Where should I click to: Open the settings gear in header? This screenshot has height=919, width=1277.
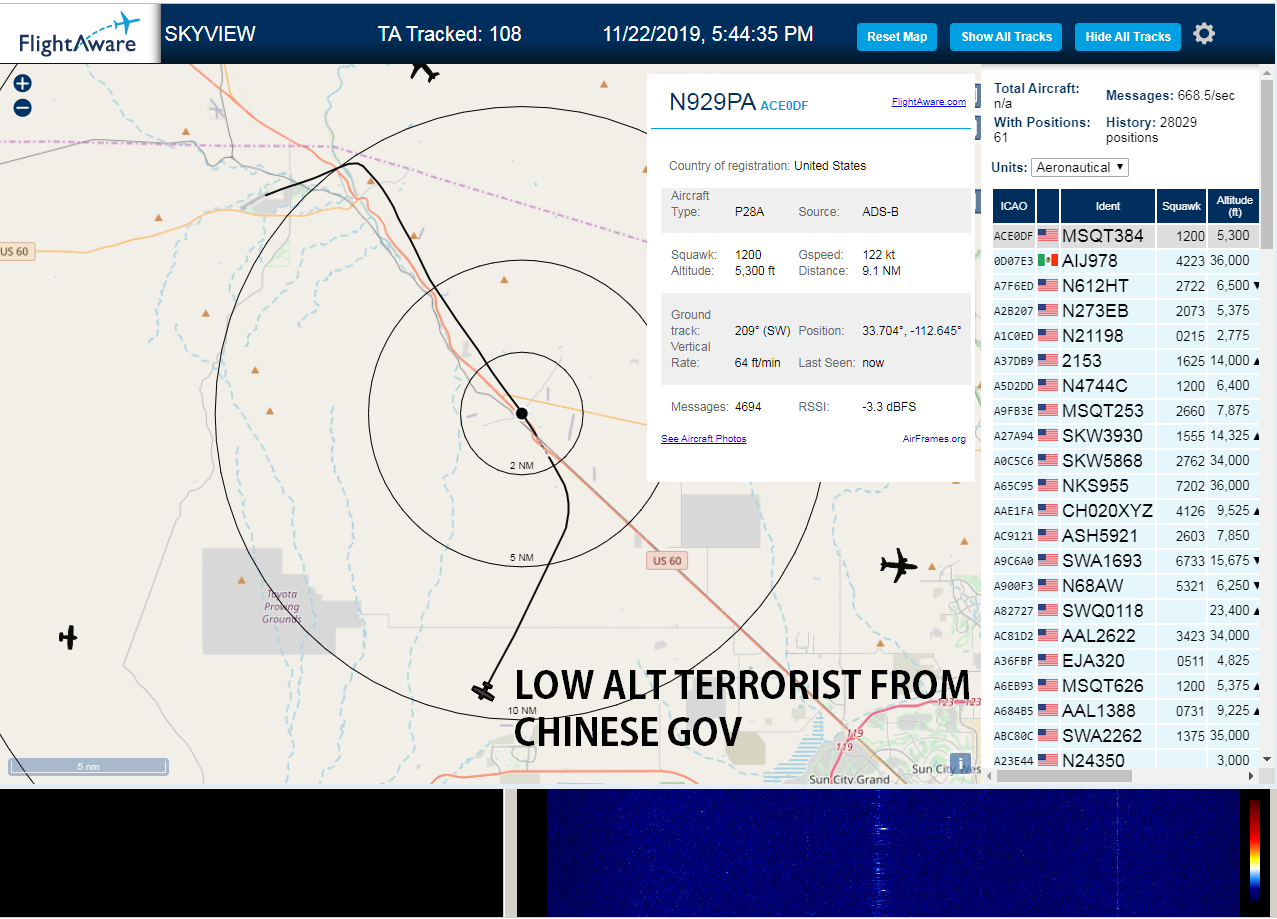click(x=1204, y=34)
